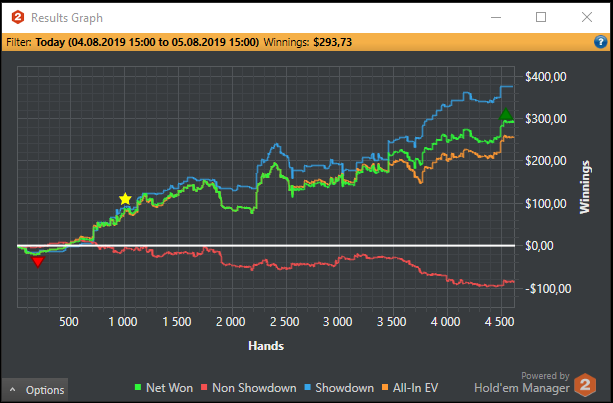This screenshot has width=613, height=403.
Task: Toggle the Non Showdown legend entry
Action: coord(248,387)
